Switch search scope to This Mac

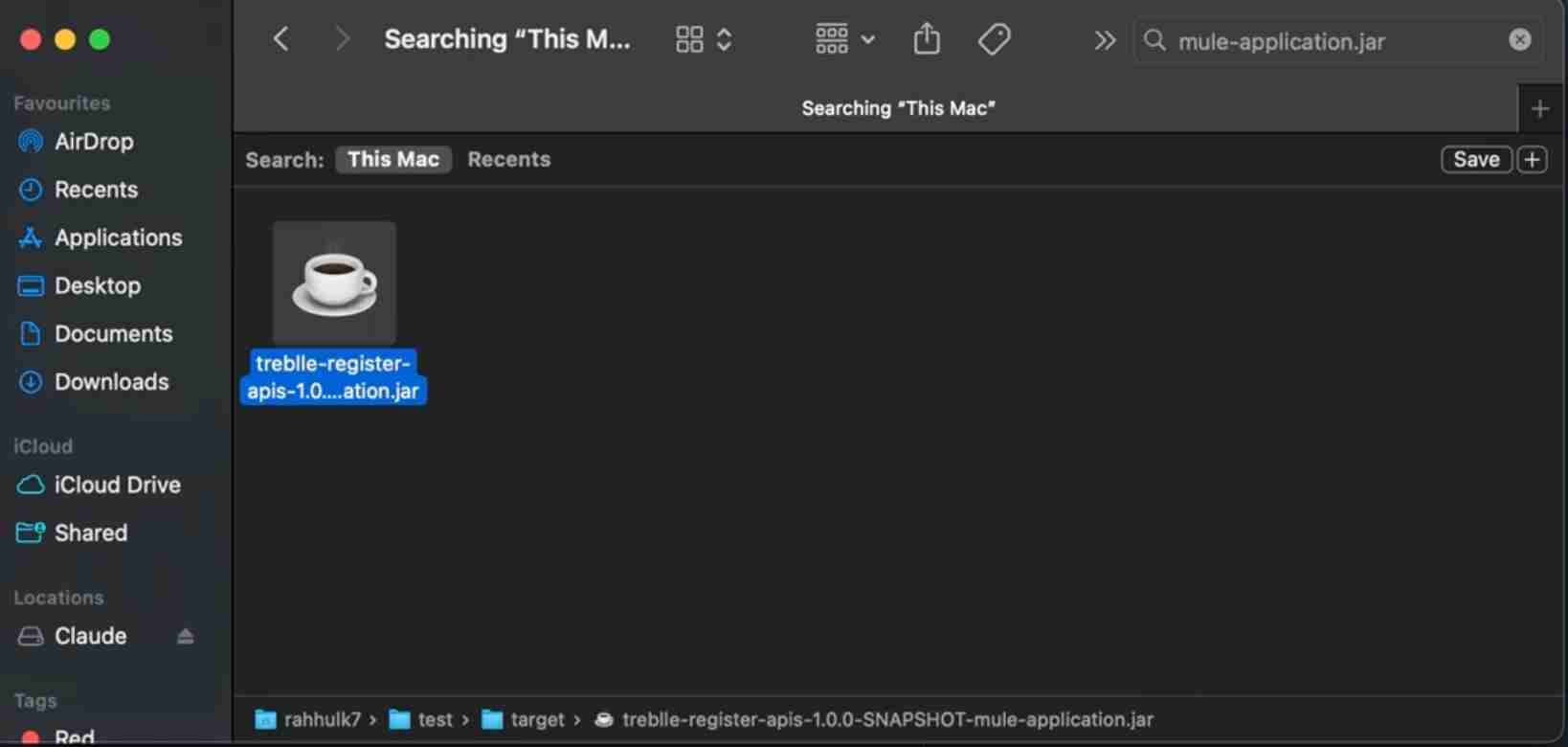(392, 160)
